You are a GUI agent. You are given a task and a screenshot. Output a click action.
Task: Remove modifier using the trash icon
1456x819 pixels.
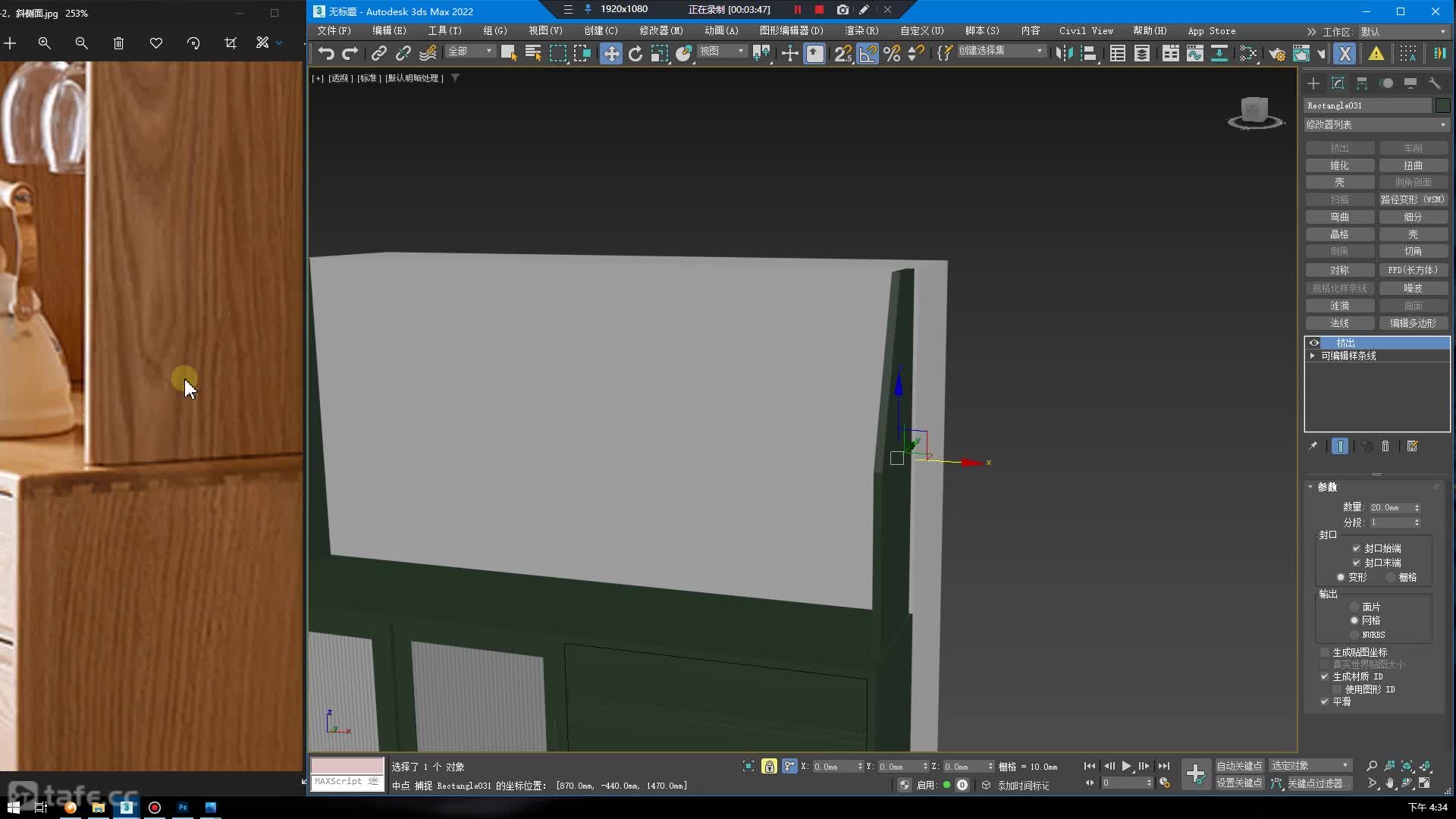pyautogui.click(x=1385, y=446)
